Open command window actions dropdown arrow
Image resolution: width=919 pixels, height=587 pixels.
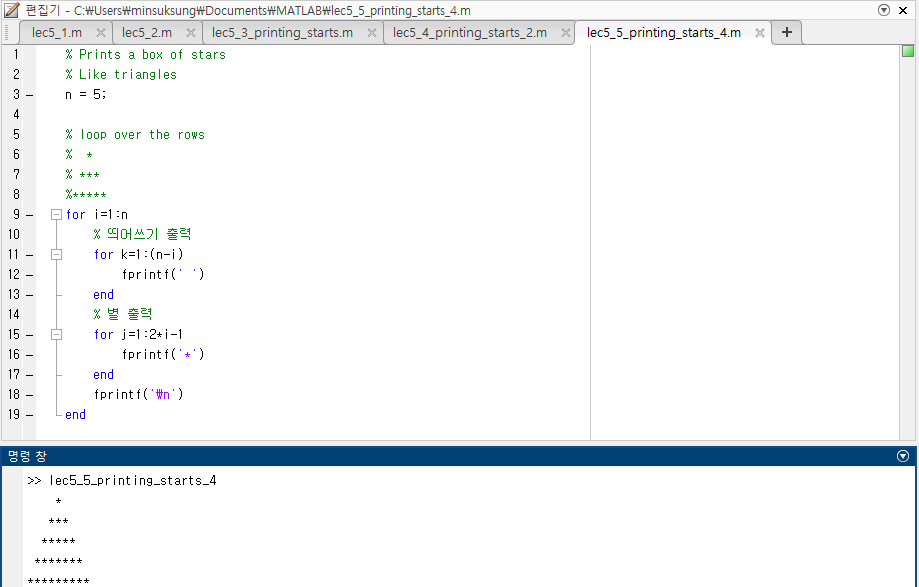pos(903,456)
